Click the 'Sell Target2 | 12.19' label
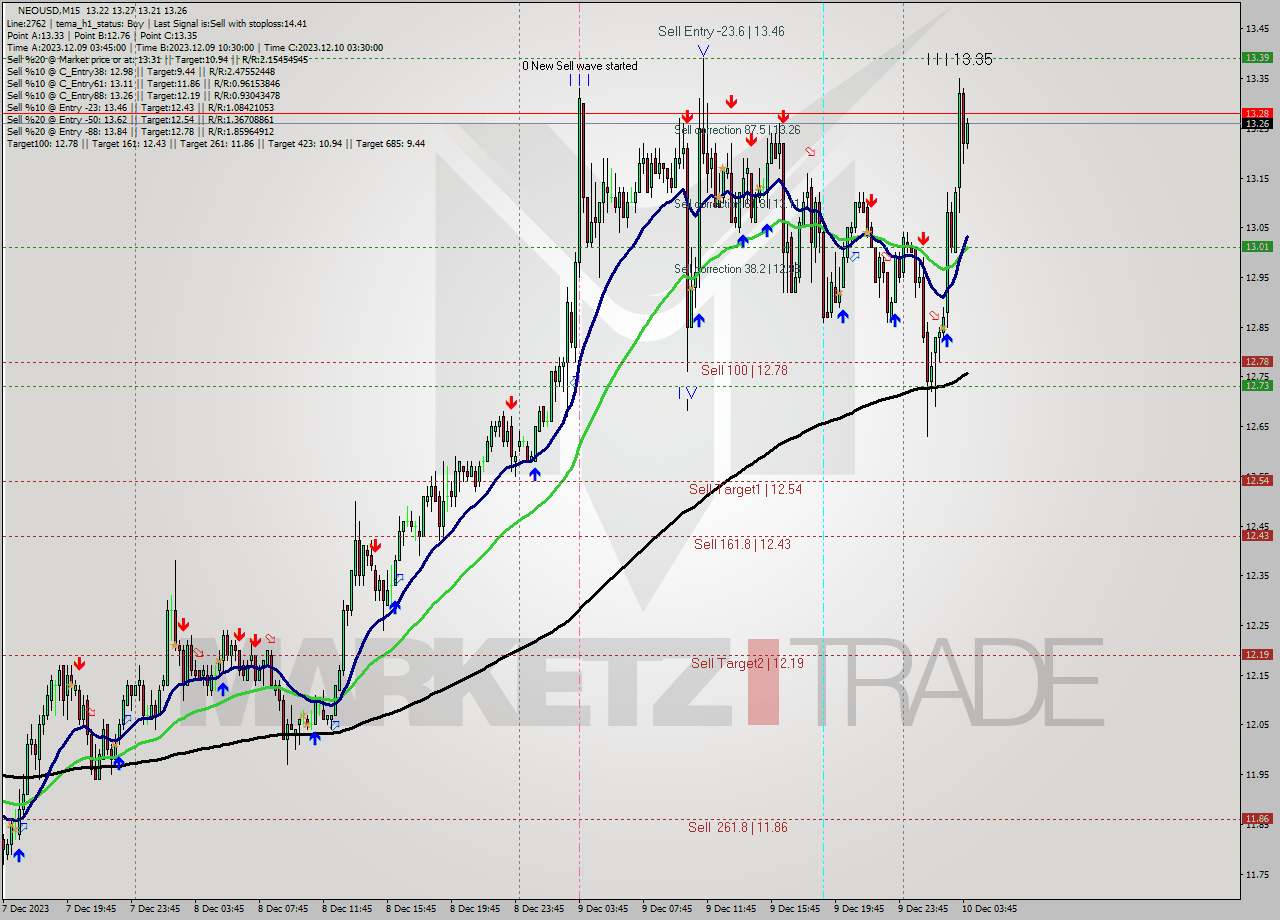1280x920 pixels. click(747, 663)
